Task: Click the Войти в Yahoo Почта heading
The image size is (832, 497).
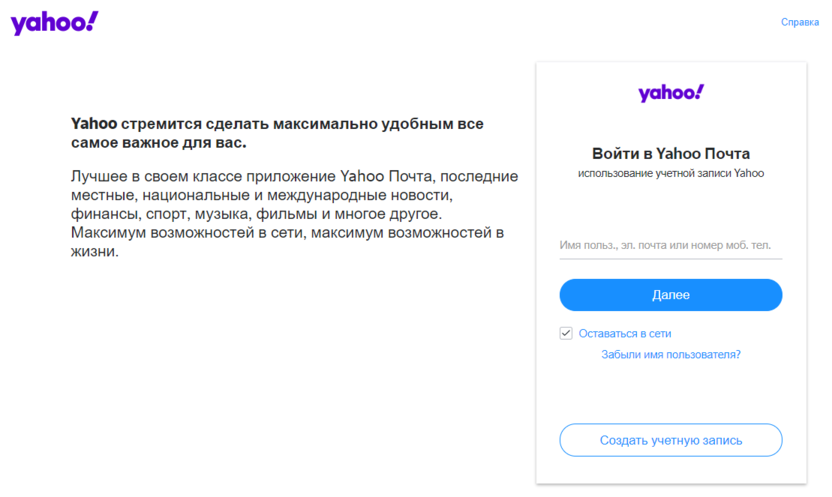Action: click(670, 153)
